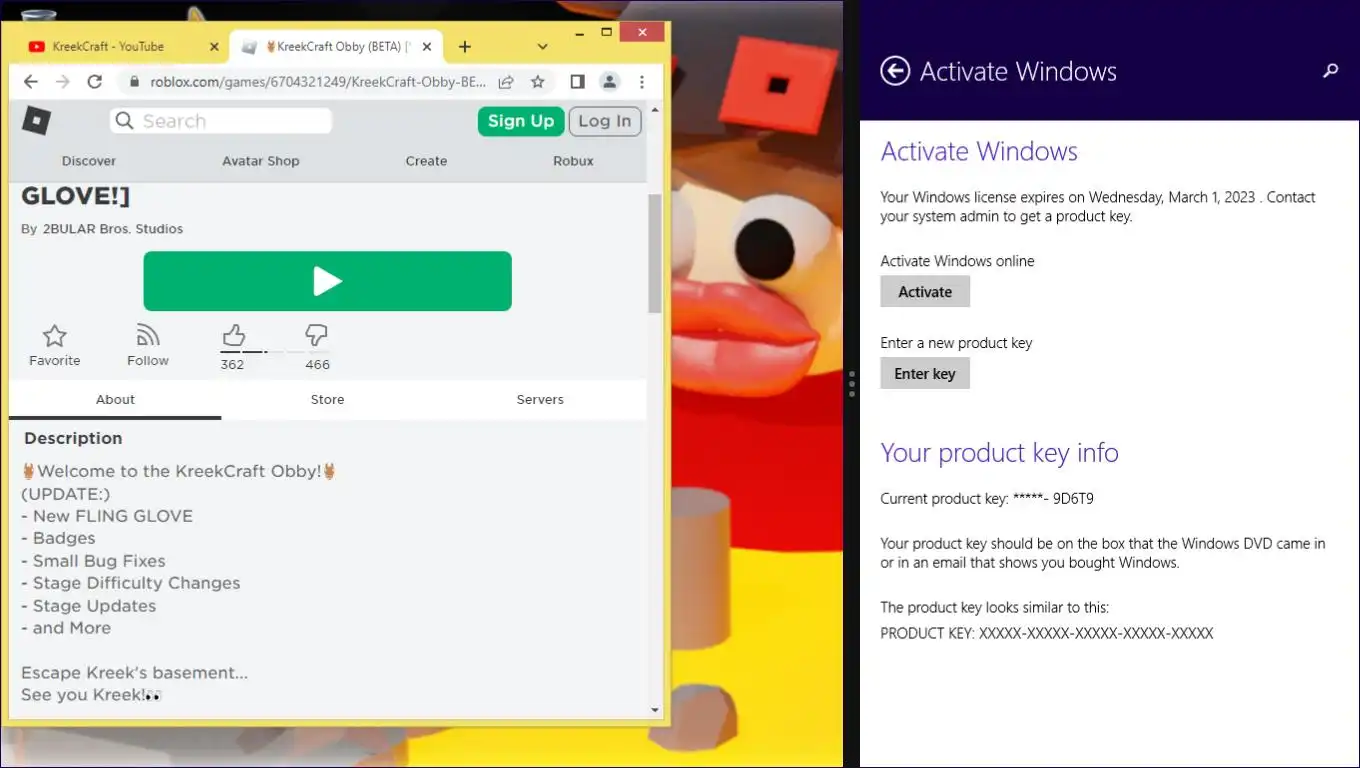Open Chrome profile avatar icon

(609, 82)
